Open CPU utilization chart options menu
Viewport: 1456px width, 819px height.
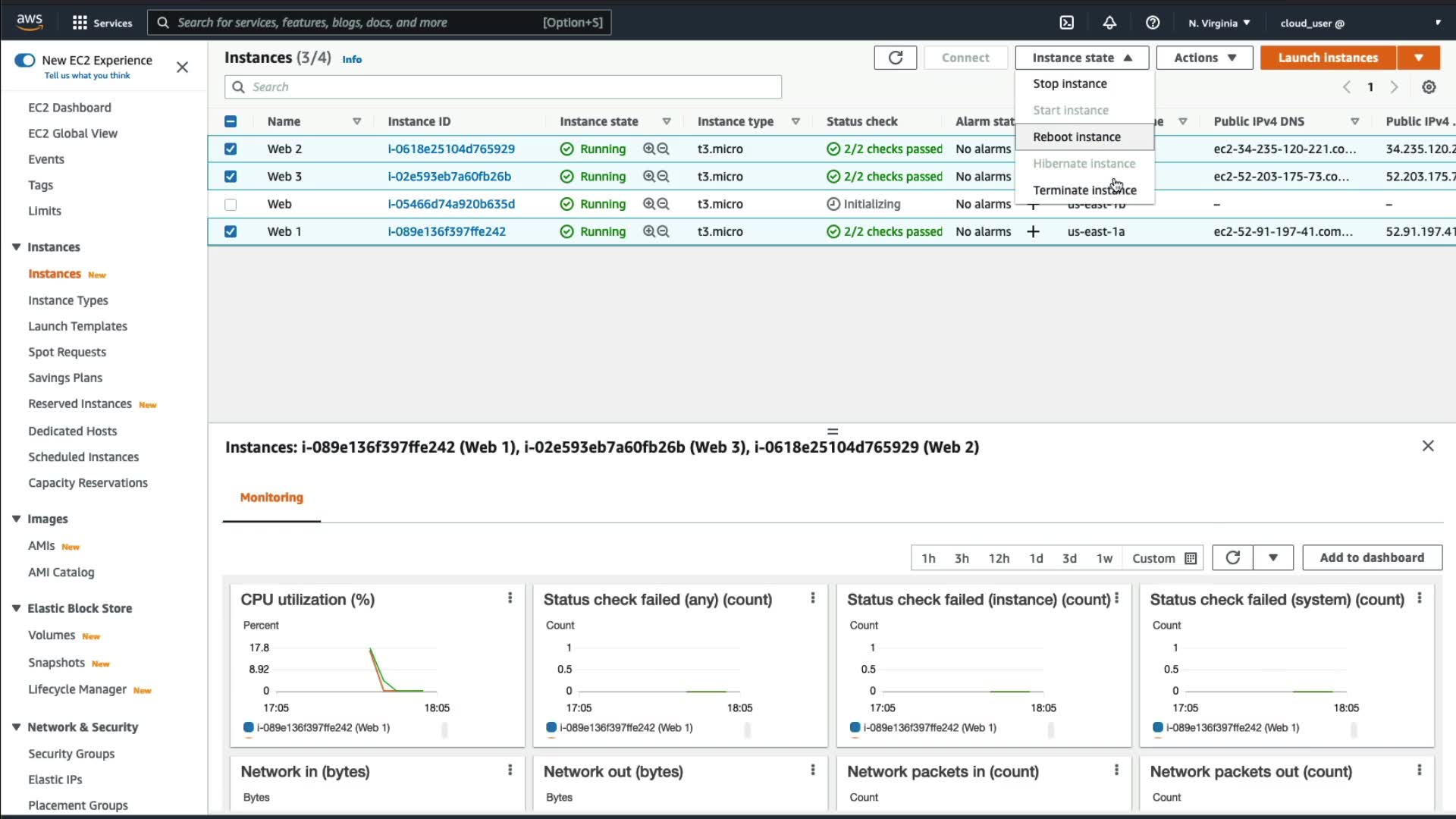click(510, 598)
